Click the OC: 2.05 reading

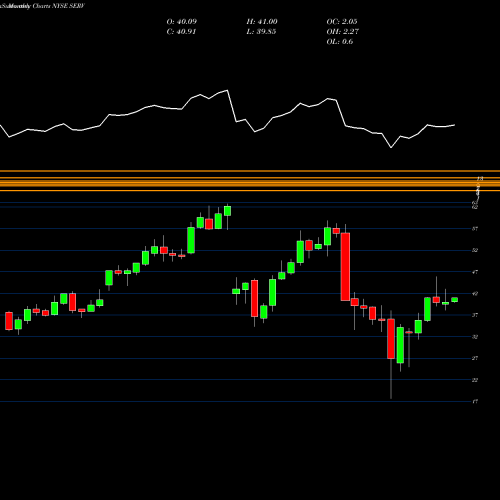point(342,22)
